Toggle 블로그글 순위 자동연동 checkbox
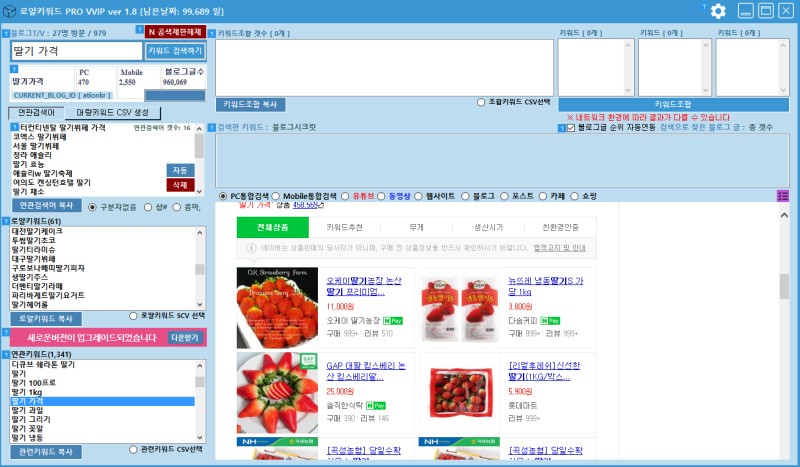The height and width of the screenshot is (467, 800). [571, 128]
